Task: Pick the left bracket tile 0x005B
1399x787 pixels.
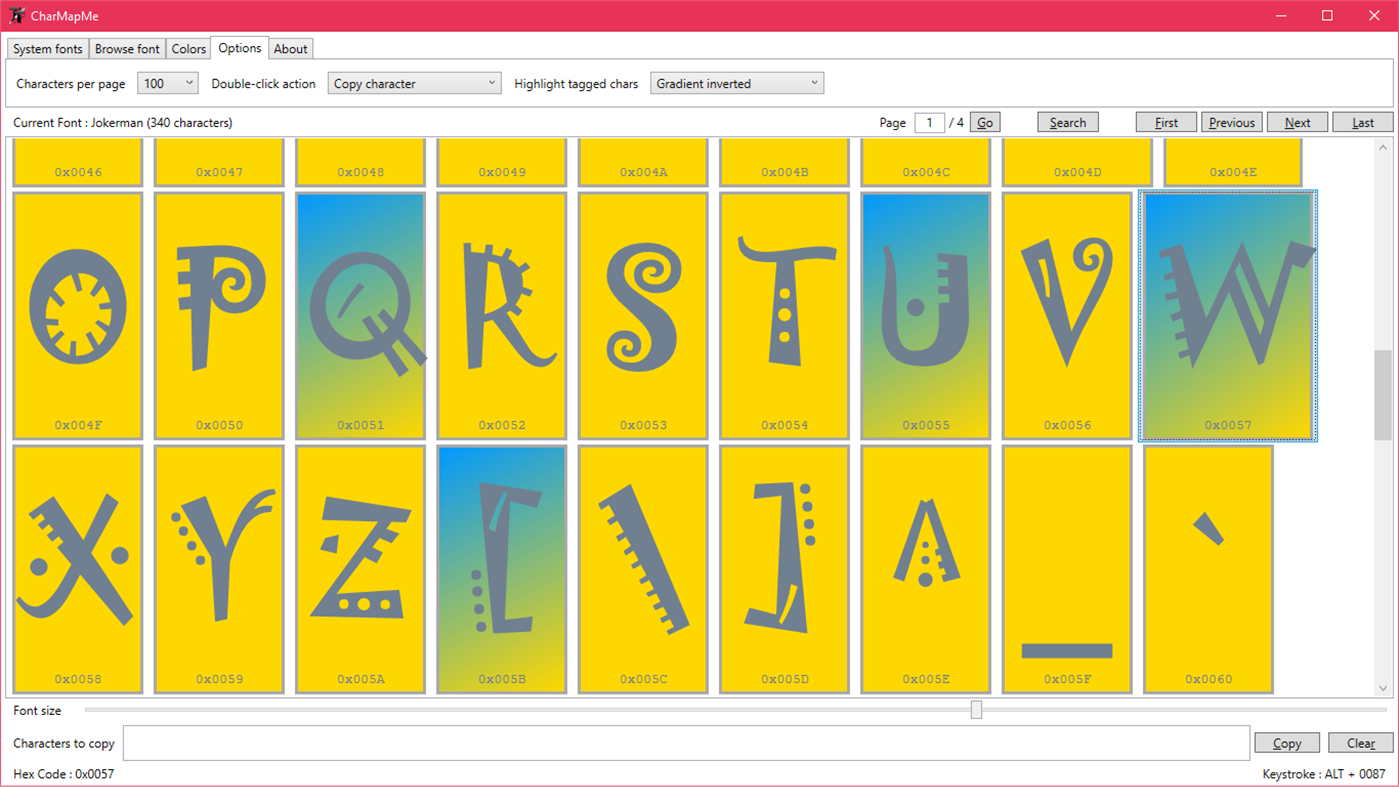Action: 502,569
